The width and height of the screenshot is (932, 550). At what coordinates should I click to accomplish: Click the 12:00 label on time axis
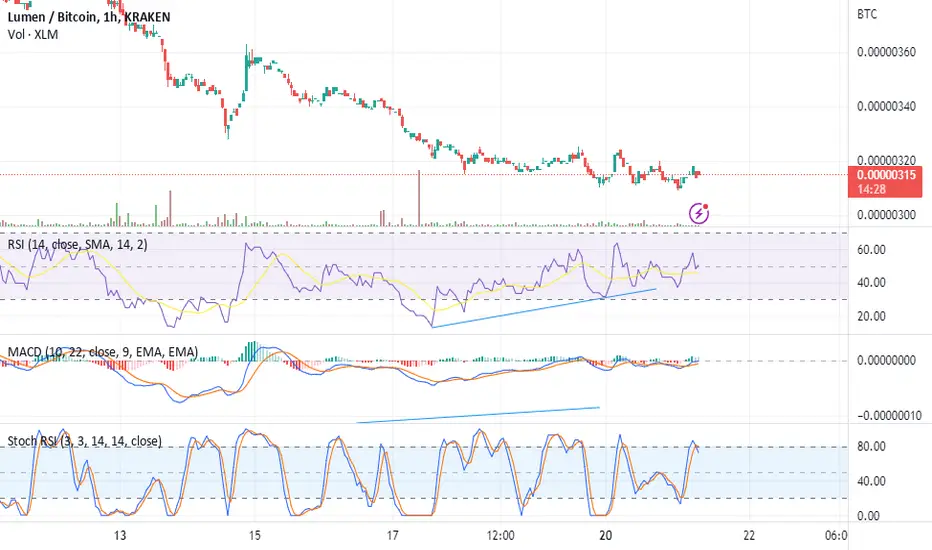click(x=500, y=535)
